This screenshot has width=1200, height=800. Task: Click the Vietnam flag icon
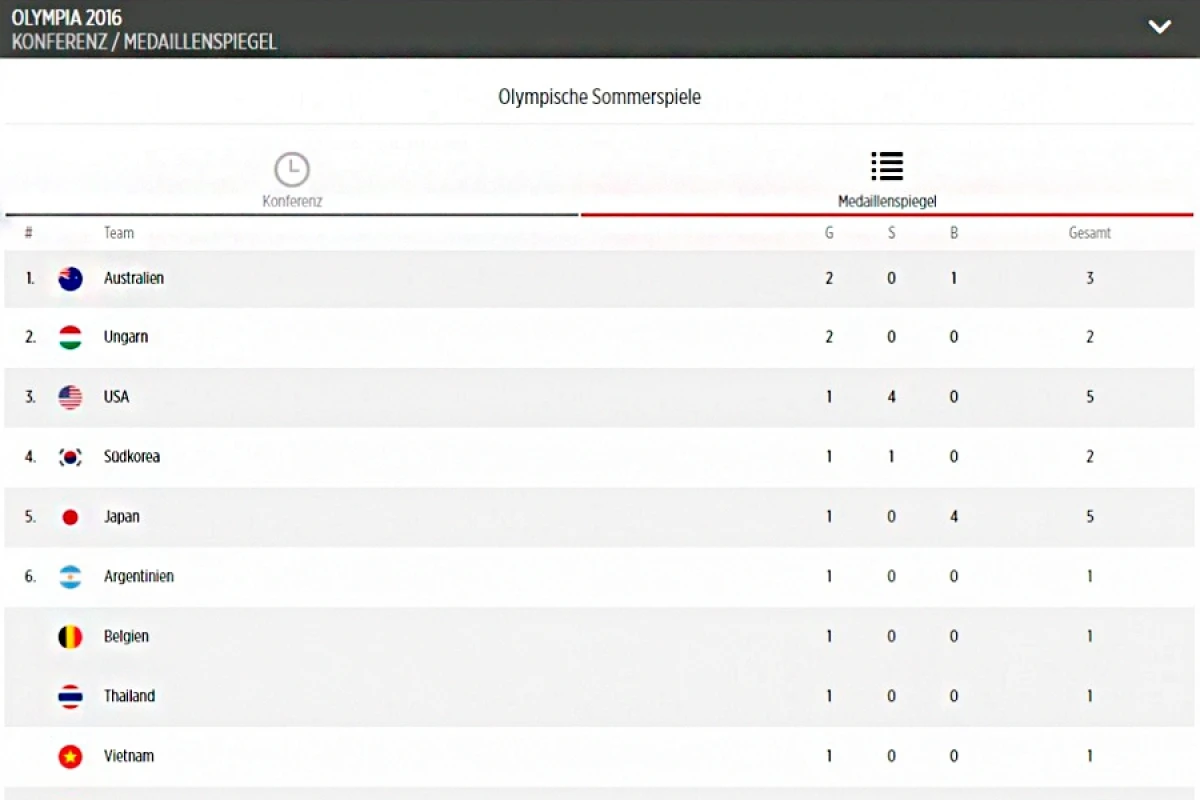[x=70, y=757]
